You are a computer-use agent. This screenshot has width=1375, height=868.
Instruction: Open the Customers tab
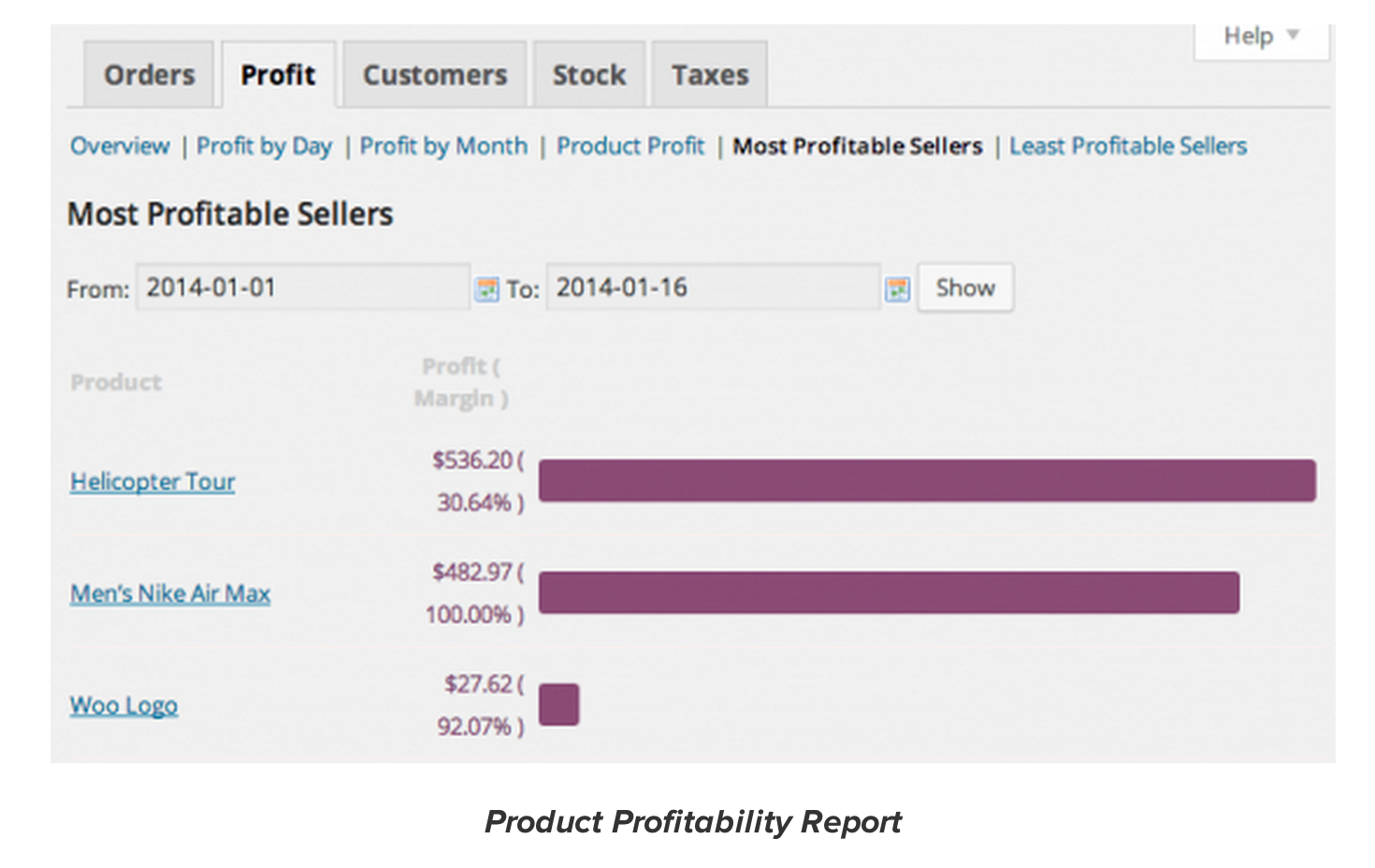(435, 75)
